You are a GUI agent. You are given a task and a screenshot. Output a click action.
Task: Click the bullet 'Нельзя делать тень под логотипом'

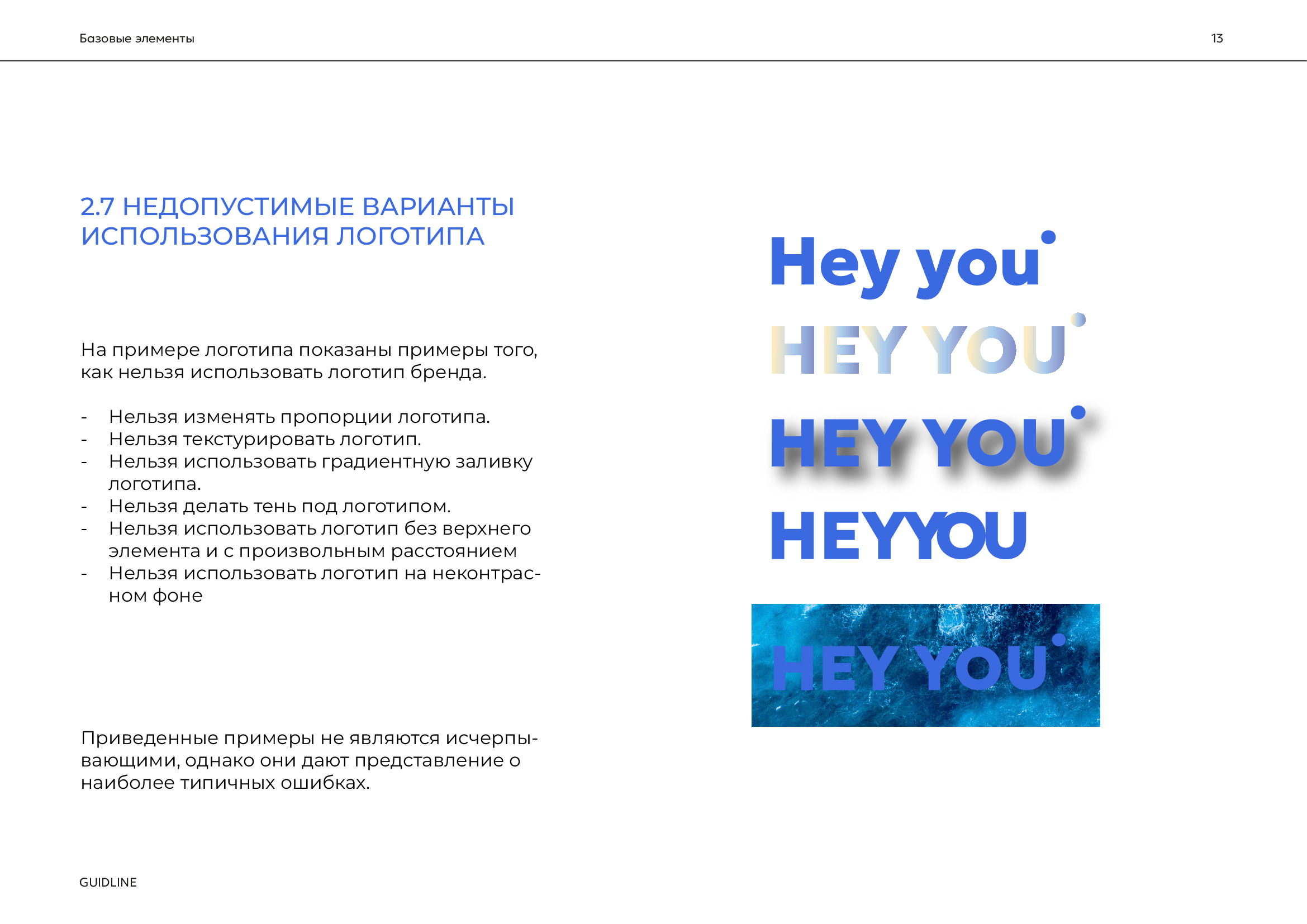[x=279, y=506]
